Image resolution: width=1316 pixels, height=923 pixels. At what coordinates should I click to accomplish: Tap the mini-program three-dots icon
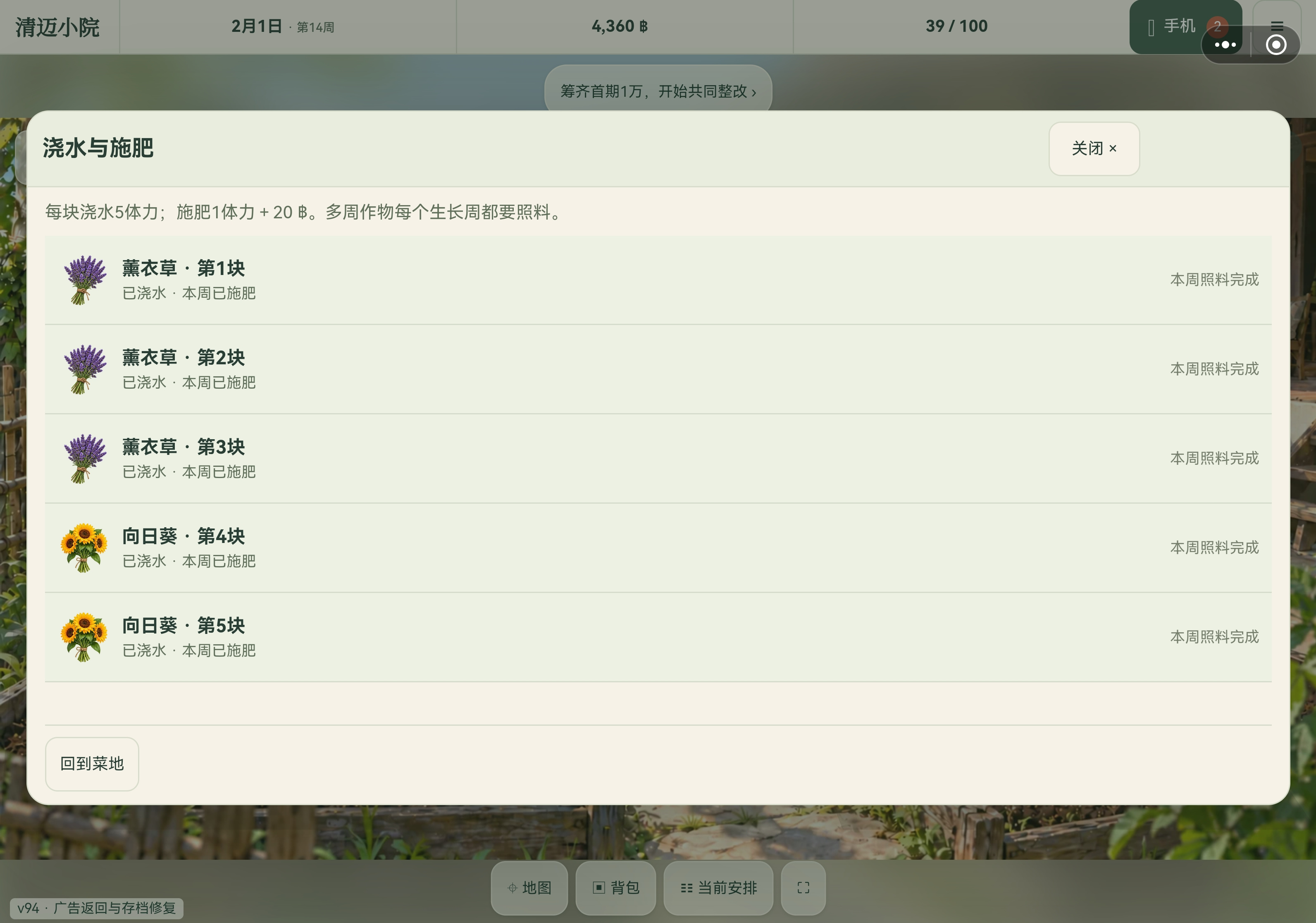pos(1225,45)
